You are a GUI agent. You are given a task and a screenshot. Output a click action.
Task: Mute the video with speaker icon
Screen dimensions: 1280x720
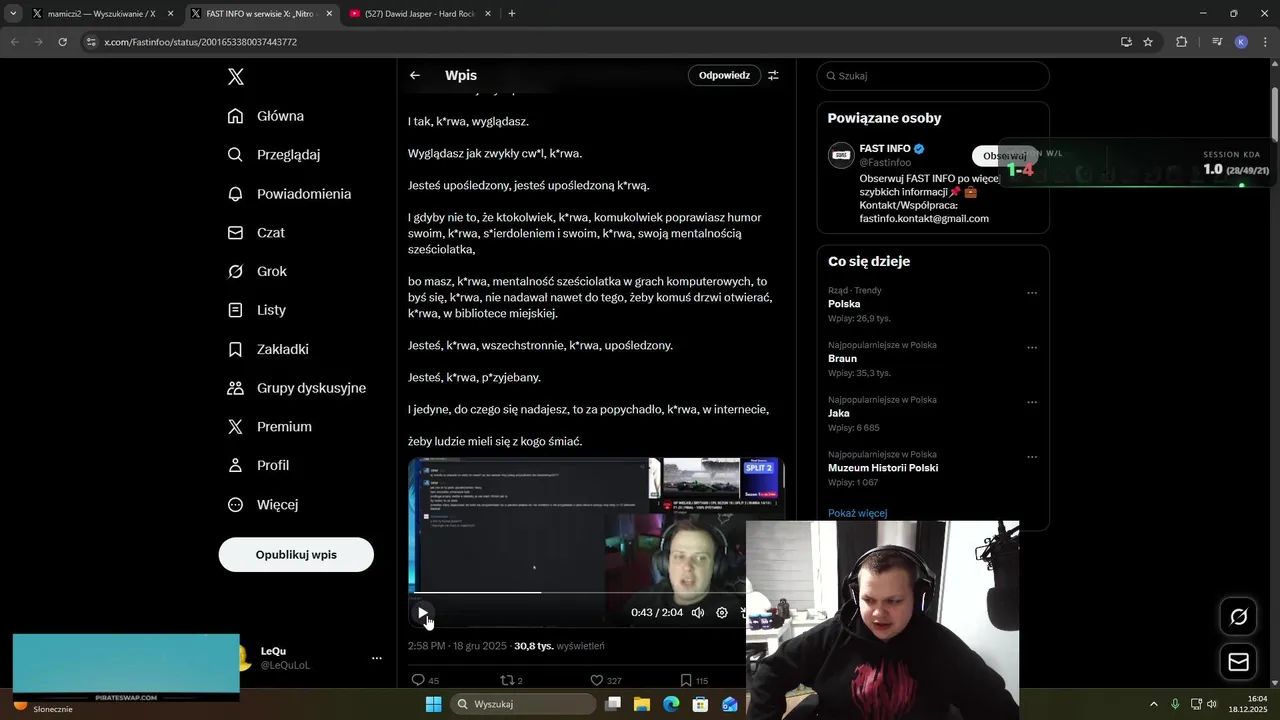[698, 613]
